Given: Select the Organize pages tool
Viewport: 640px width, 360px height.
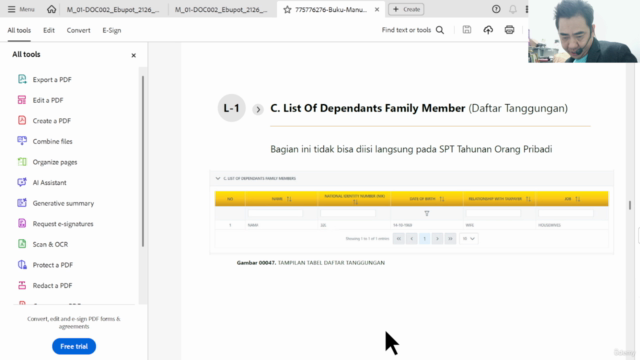Looking at the screenshot, I should coord(55,162).
